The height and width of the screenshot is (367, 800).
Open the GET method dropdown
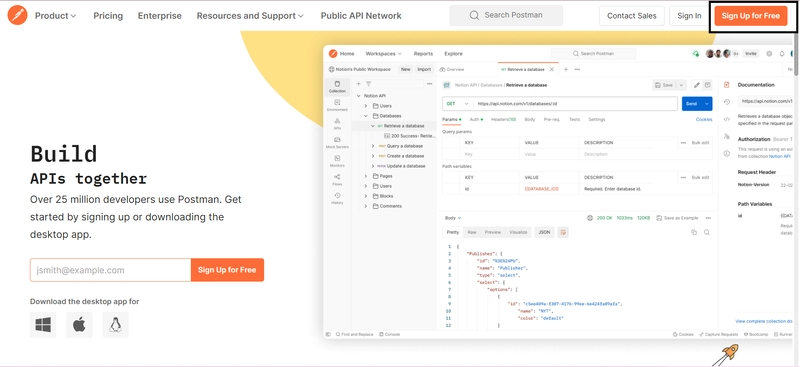coord(457,104)
